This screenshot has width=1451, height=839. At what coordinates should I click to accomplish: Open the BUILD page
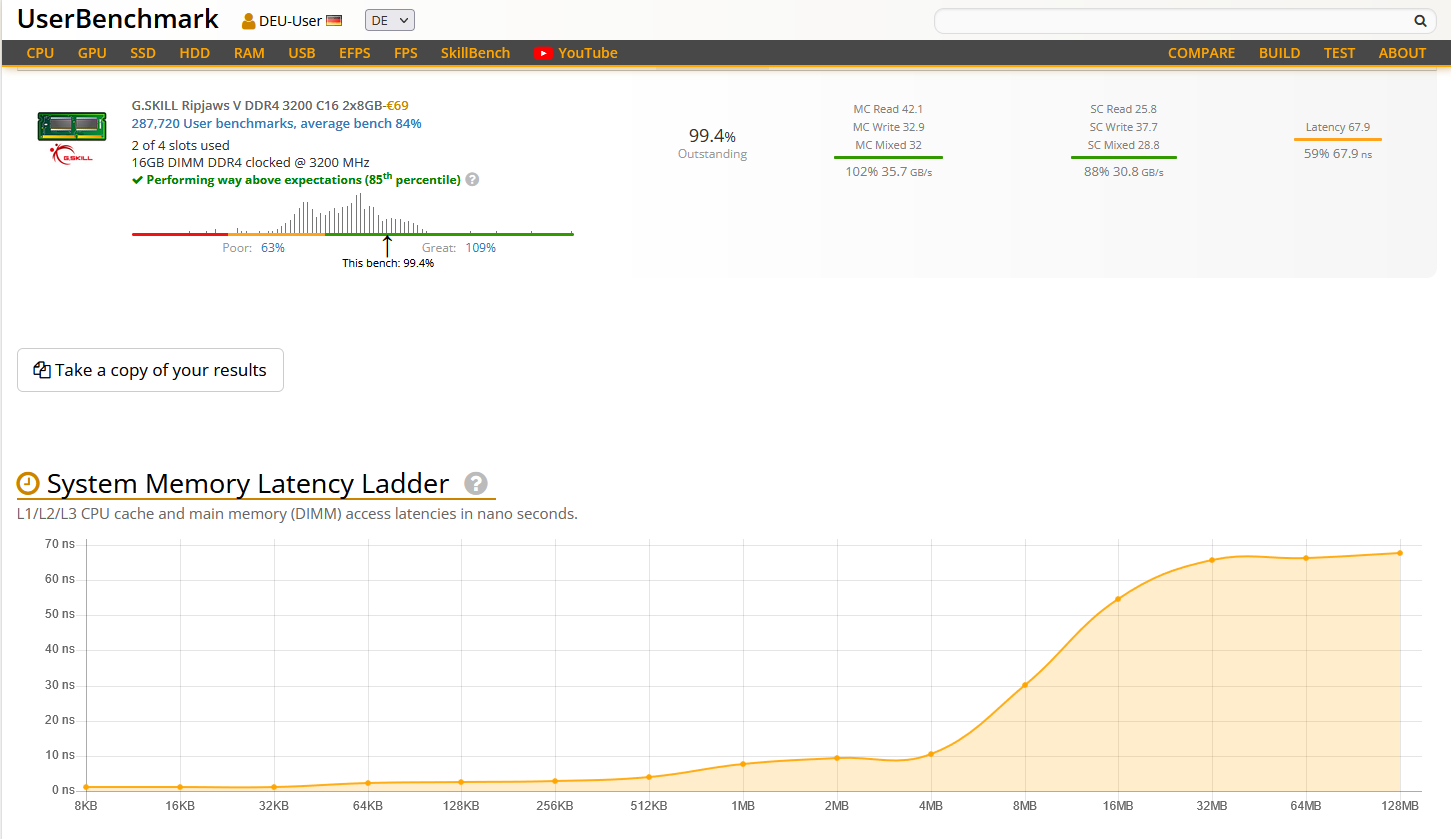coord(1279,53)
